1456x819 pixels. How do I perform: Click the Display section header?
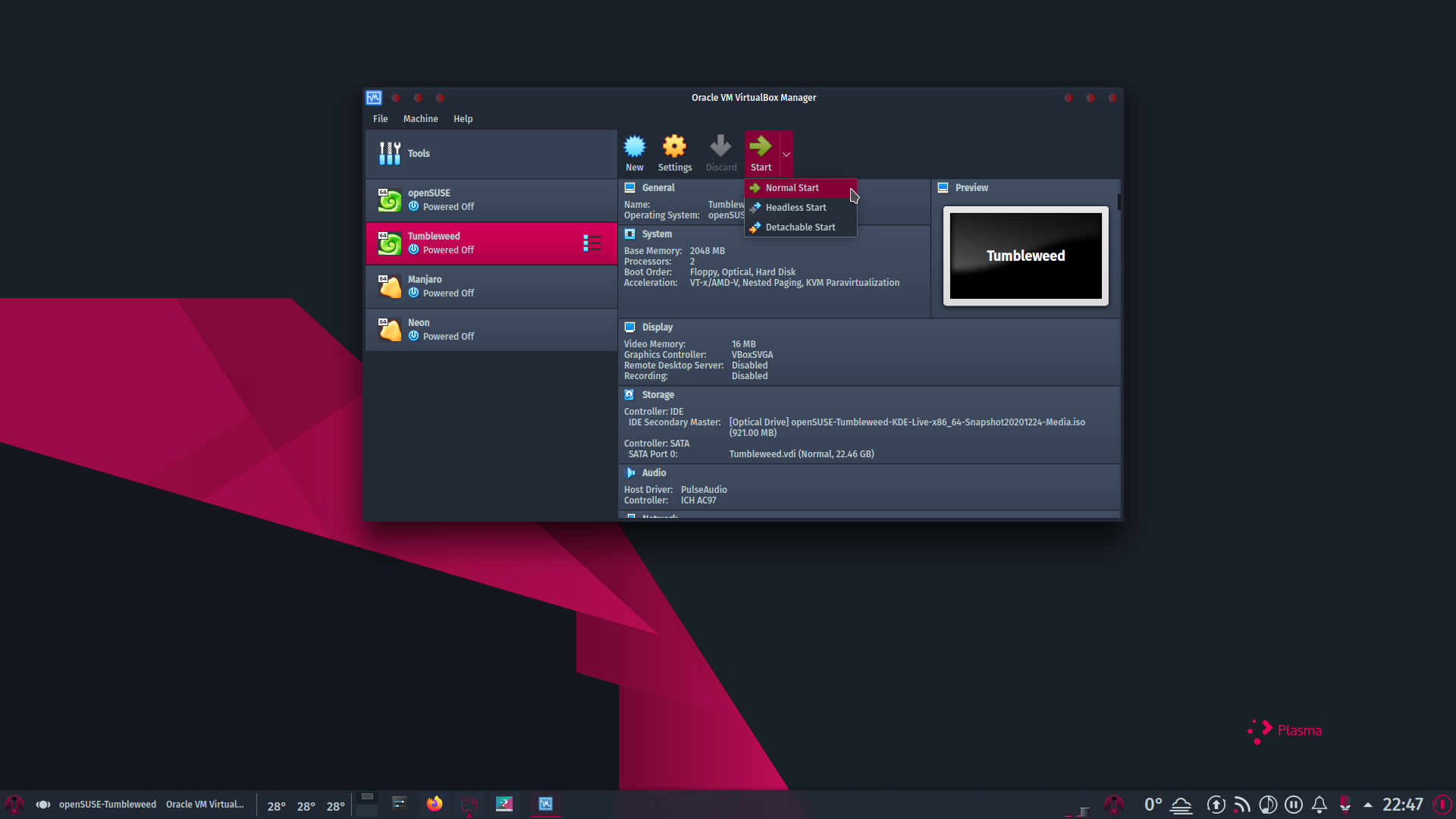[x=657, y=328]
